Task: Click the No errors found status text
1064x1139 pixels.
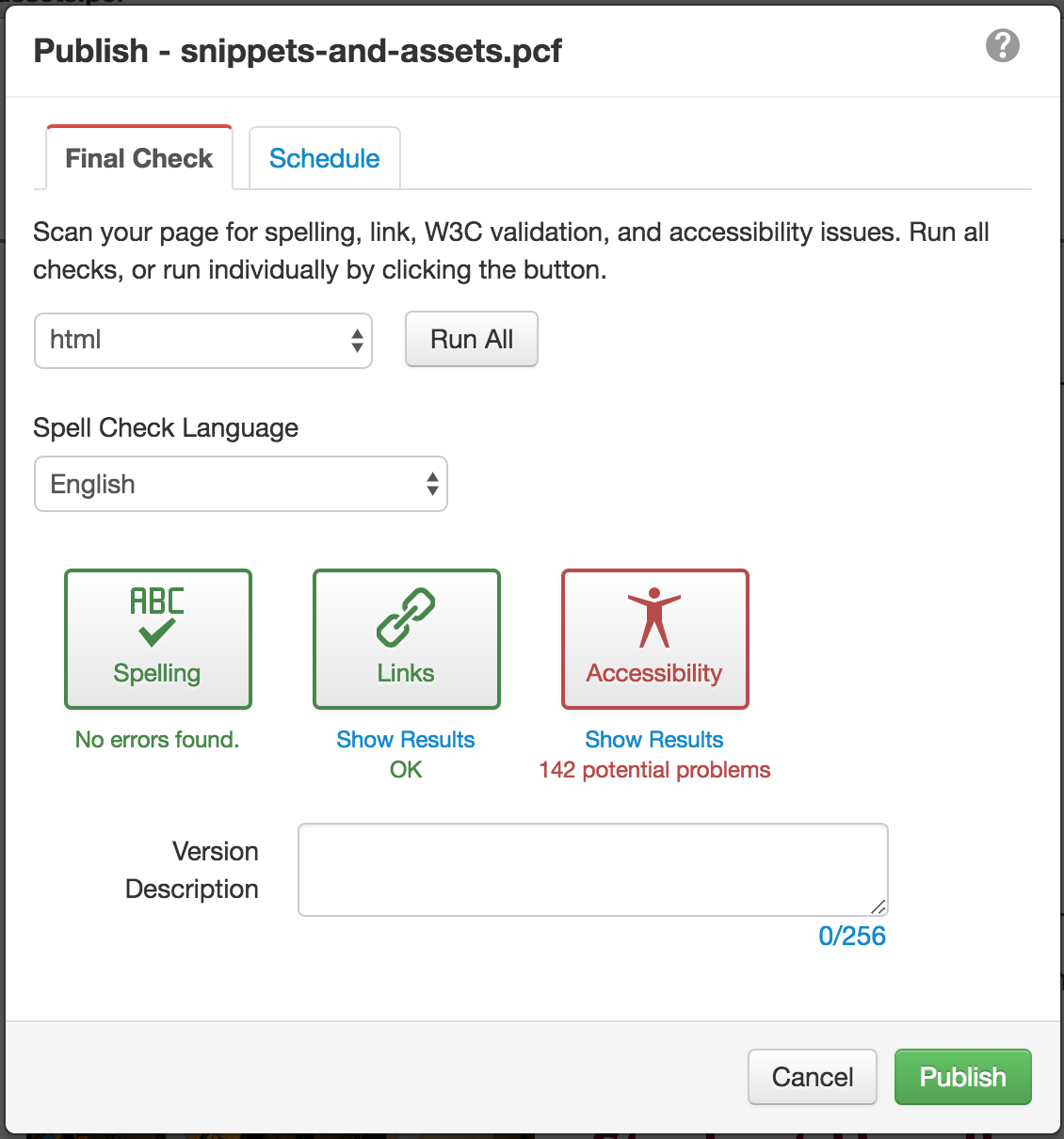Action: coord(157,740)
